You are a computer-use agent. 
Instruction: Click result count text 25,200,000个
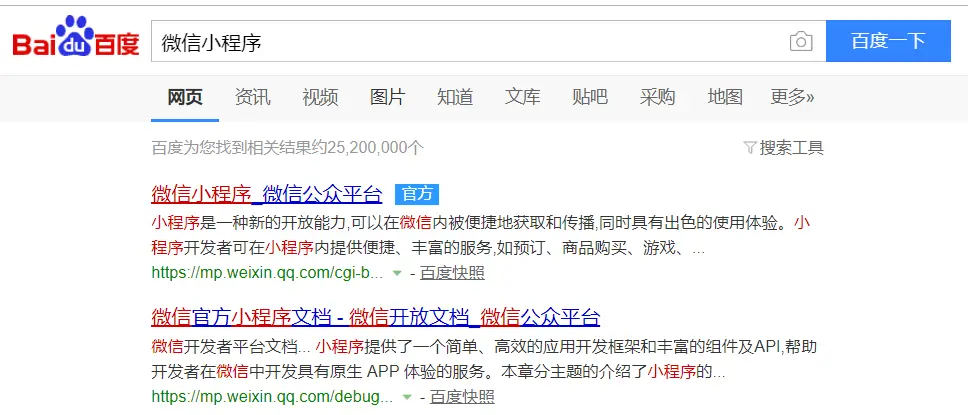pos(376,148)
